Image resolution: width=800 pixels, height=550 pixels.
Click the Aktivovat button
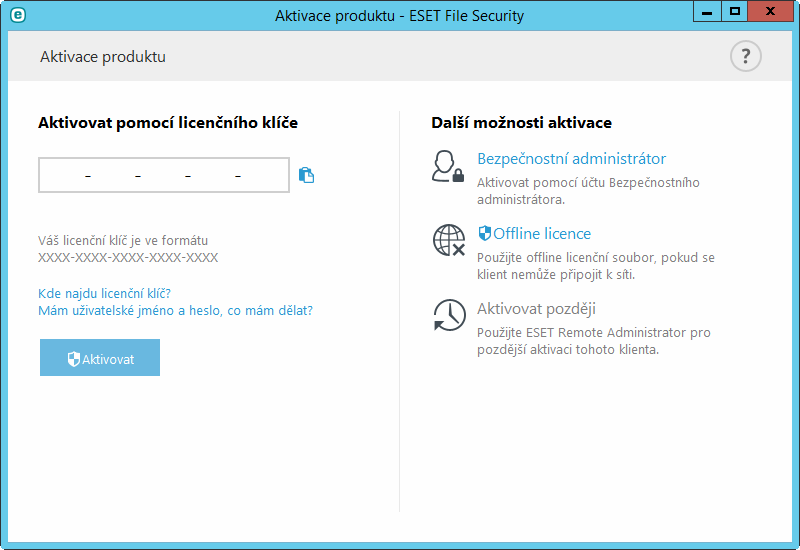[x=100, y=358]
